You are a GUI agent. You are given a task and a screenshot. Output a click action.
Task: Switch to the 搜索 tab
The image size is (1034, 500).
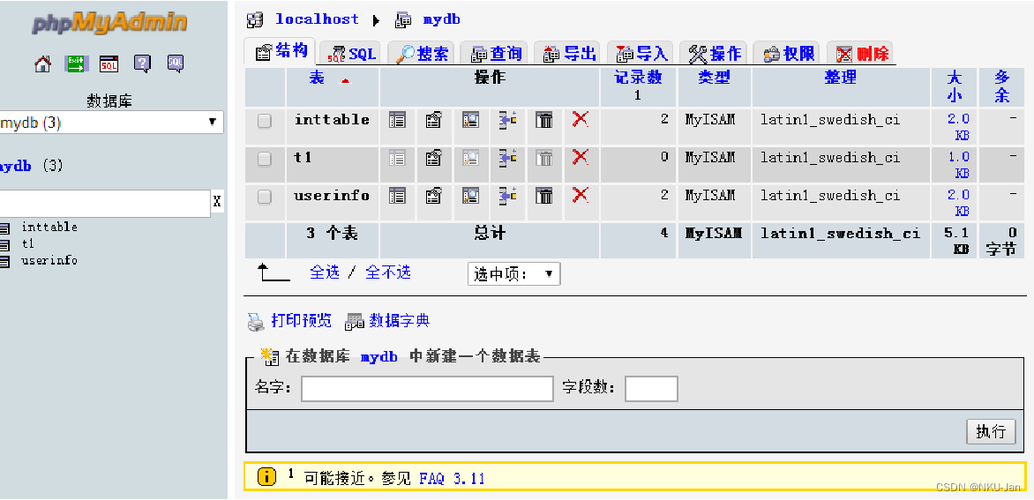pos(423,53)
